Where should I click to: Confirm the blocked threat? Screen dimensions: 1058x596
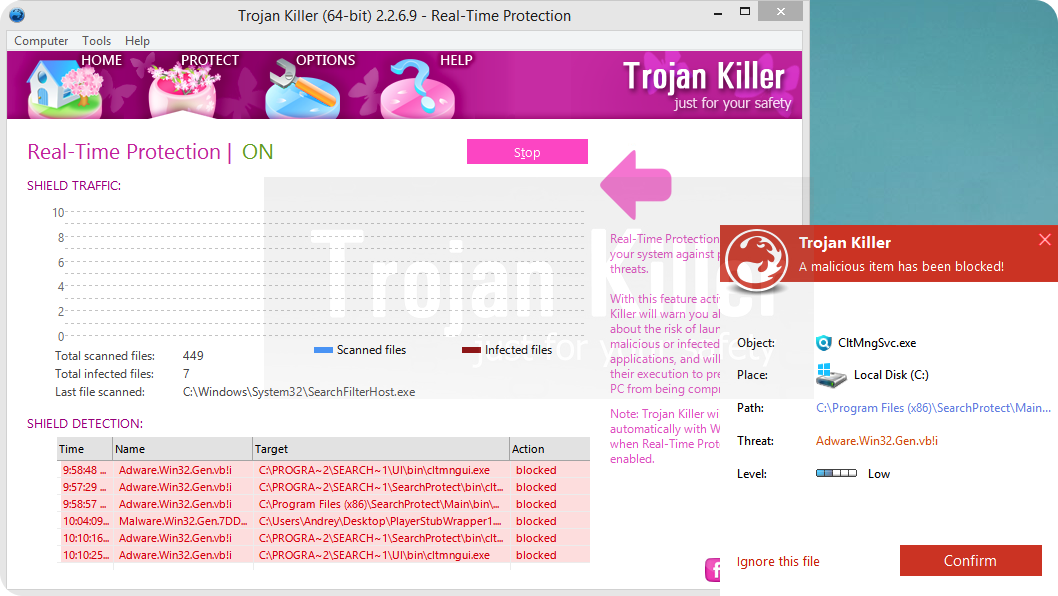(970, 561)
